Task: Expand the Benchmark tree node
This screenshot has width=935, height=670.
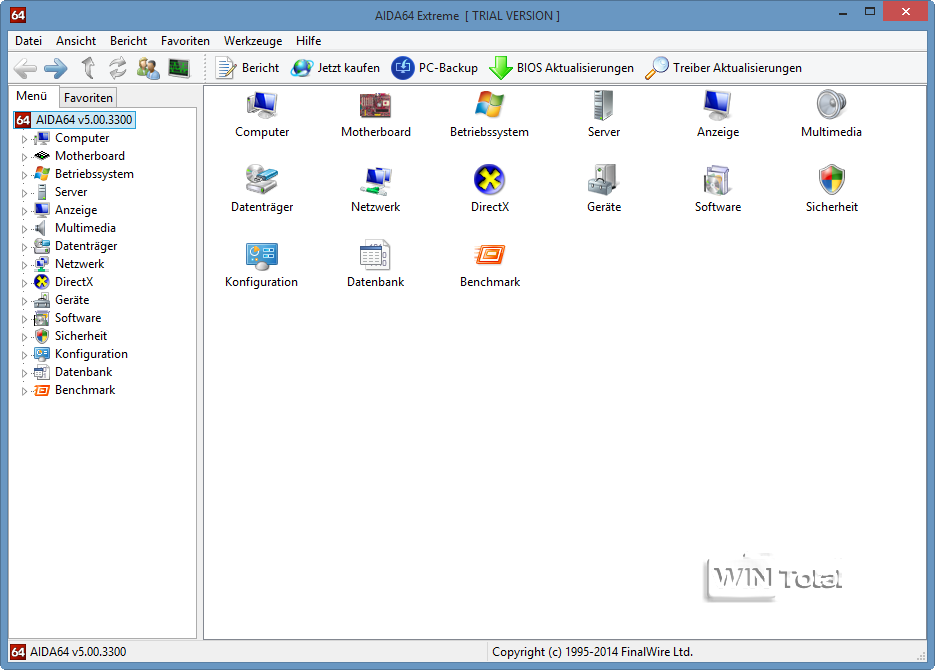Action: pyautogui.click(x=24, y=391)
